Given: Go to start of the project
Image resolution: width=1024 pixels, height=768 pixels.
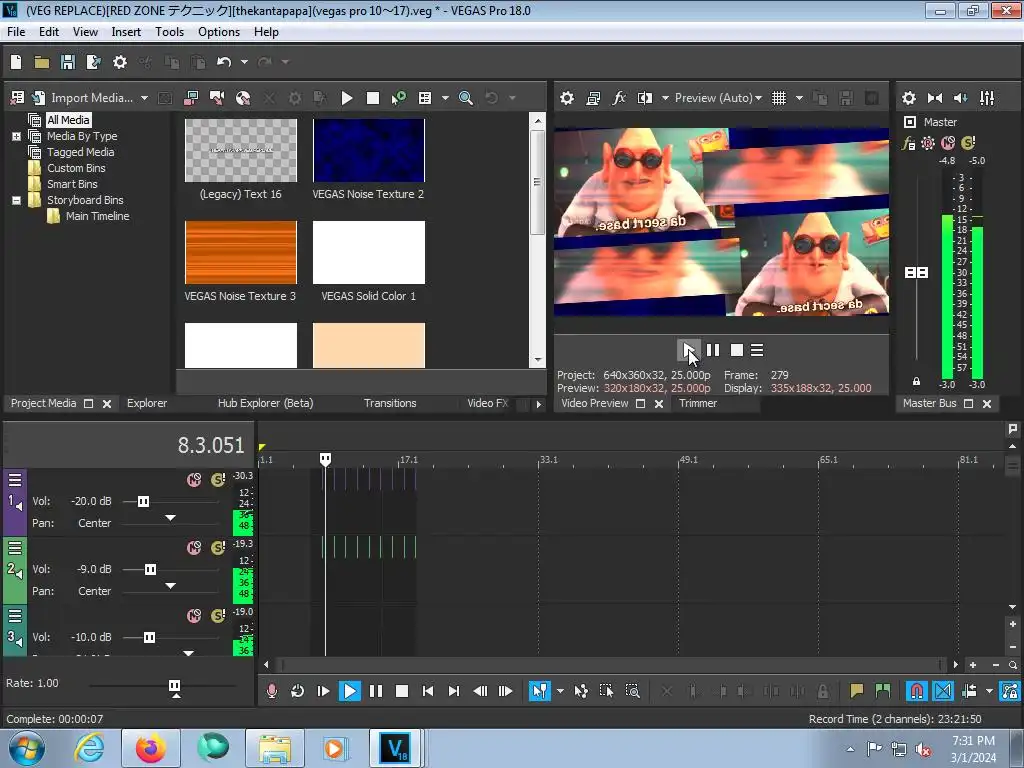Looking at the screenshot, I should coord(428,691).
